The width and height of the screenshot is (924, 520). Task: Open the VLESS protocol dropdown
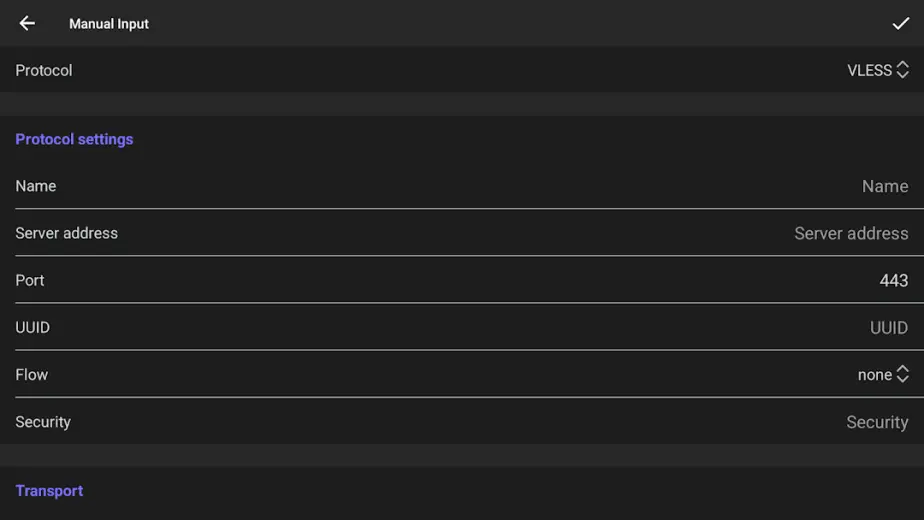[x=877, y=70]
